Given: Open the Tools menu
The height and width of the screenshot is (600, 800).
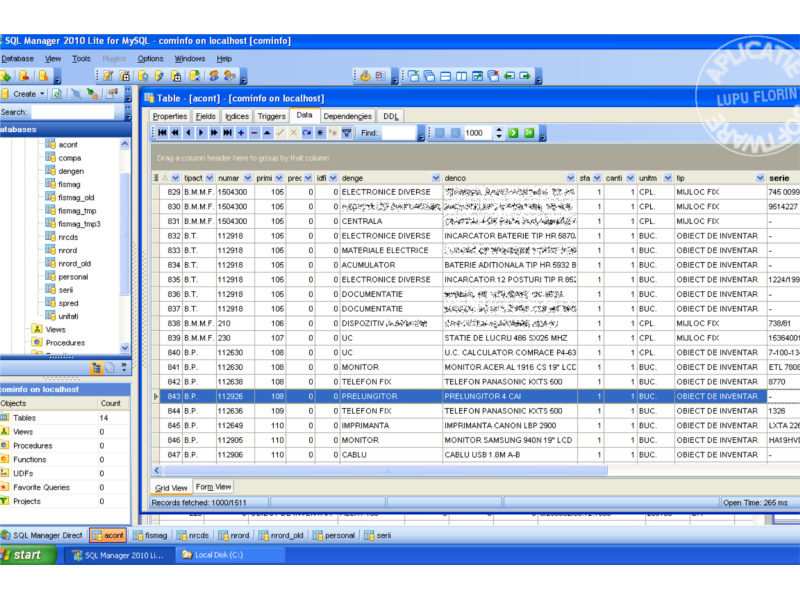Looking at the screenshot, I should click(x=81, y=59).
